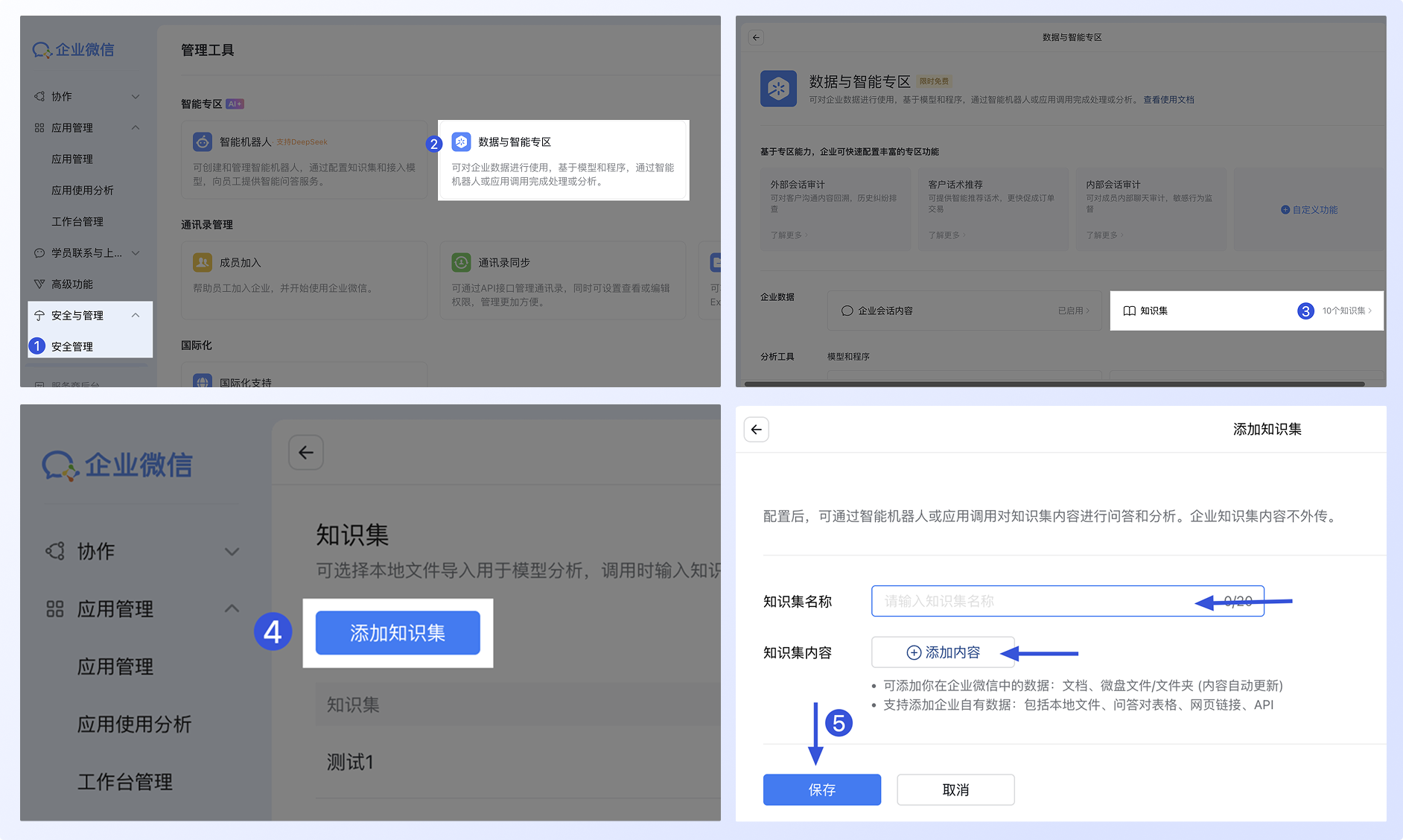Click the 数据与智能专区 card icon in 管理工具
The image size is (1403, 840).
[461, 141]
